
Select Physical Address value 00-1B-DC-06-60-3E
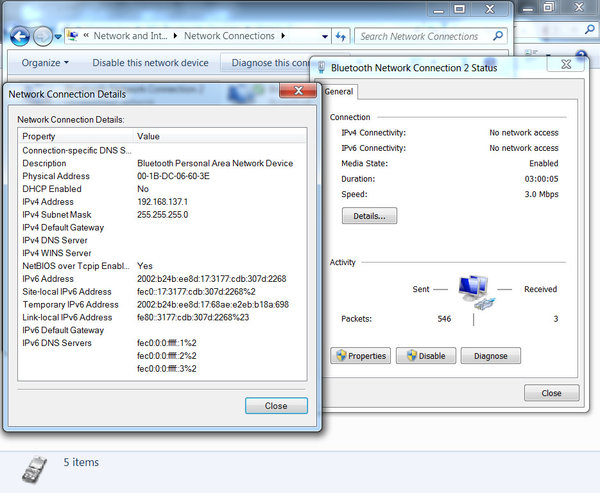coord(173,176)
